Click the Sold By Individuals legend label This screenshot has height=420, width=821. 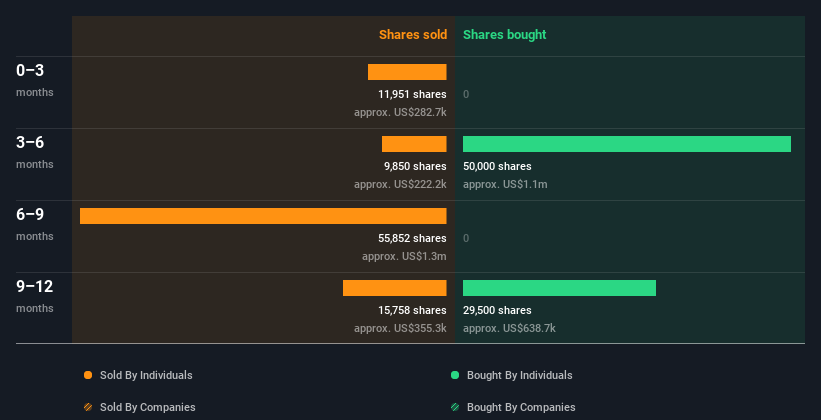pos(146,375)
